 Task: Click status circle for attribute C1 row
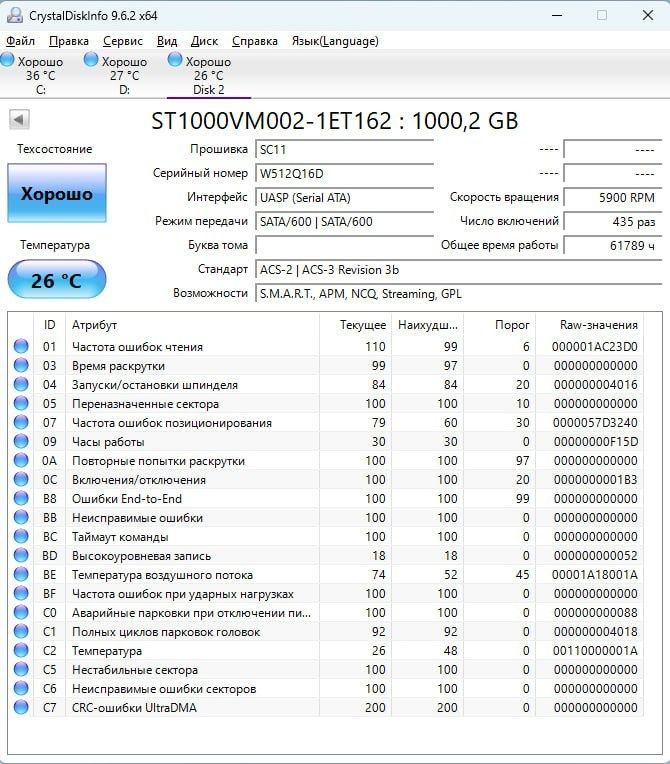(x=21, y=631)
